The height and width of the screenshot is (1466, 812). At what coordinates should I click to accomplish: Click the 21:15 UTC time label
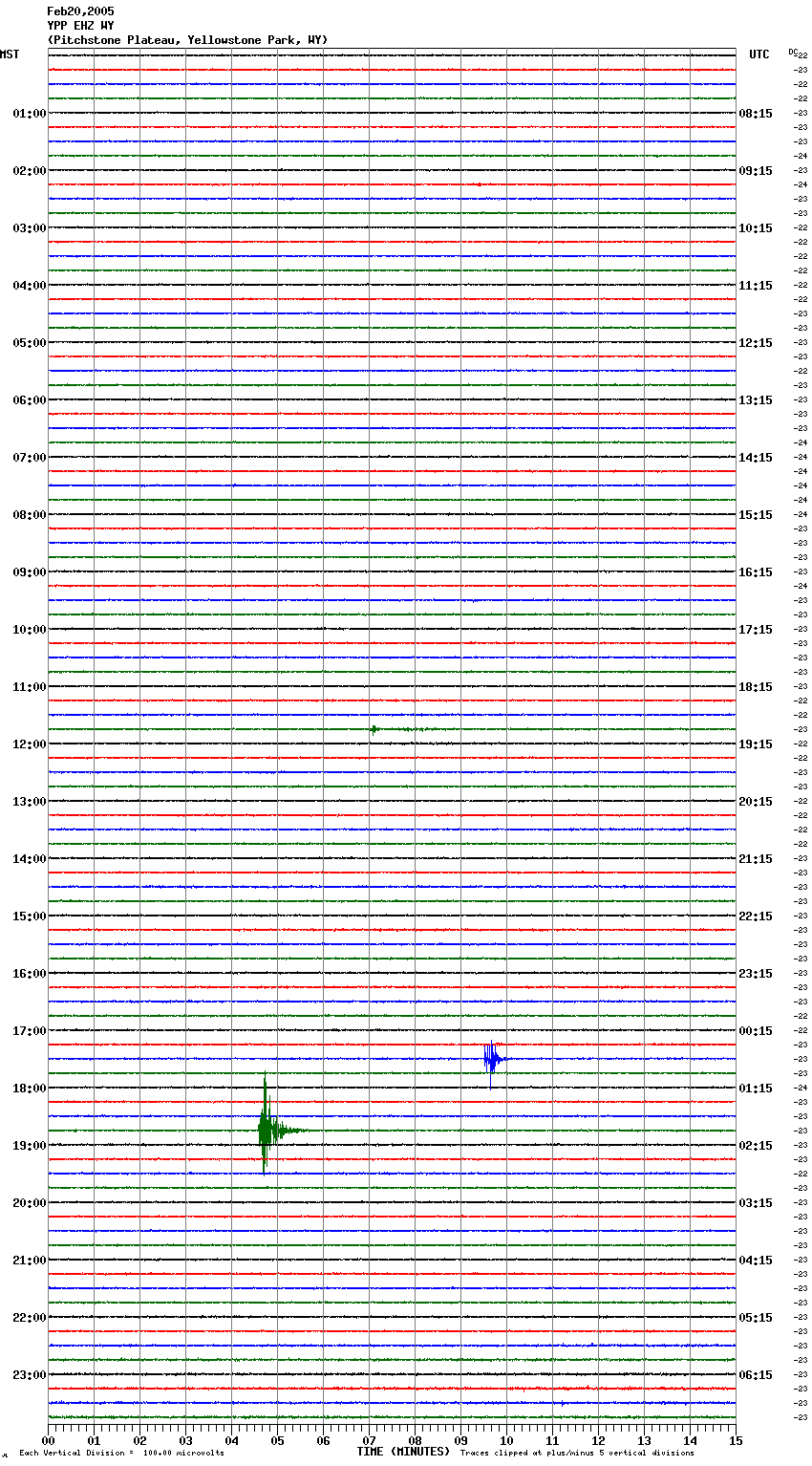[x=756, y=858]
